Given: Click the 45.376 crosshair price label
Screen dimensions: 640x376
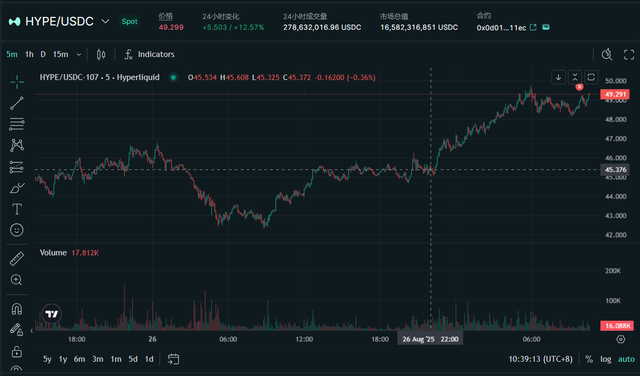Looking at the screenshot, I should [x=615, y=170].
